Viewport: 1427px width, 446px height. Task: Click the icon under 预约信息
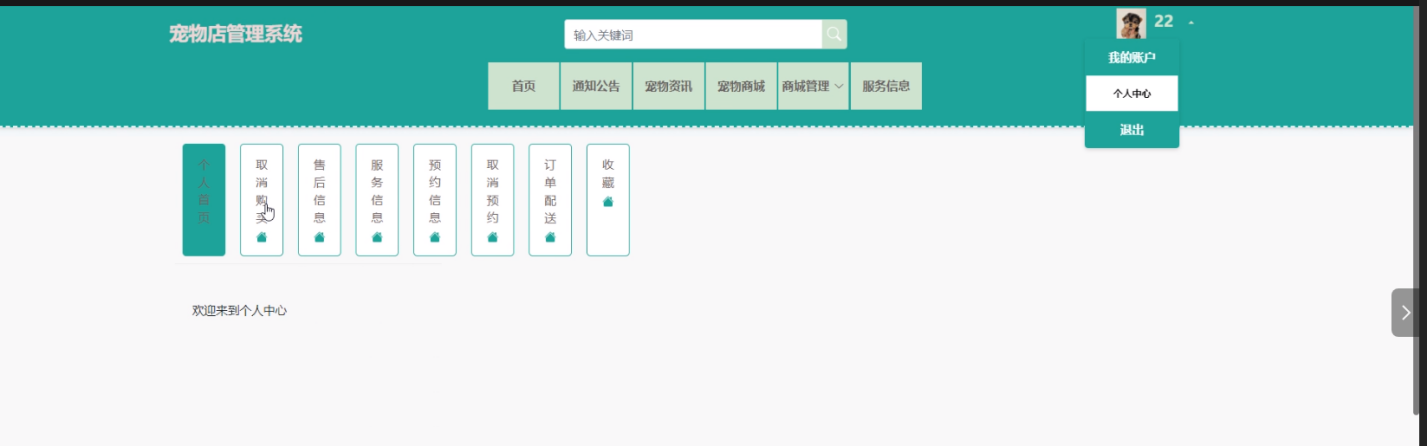[435, 237]
